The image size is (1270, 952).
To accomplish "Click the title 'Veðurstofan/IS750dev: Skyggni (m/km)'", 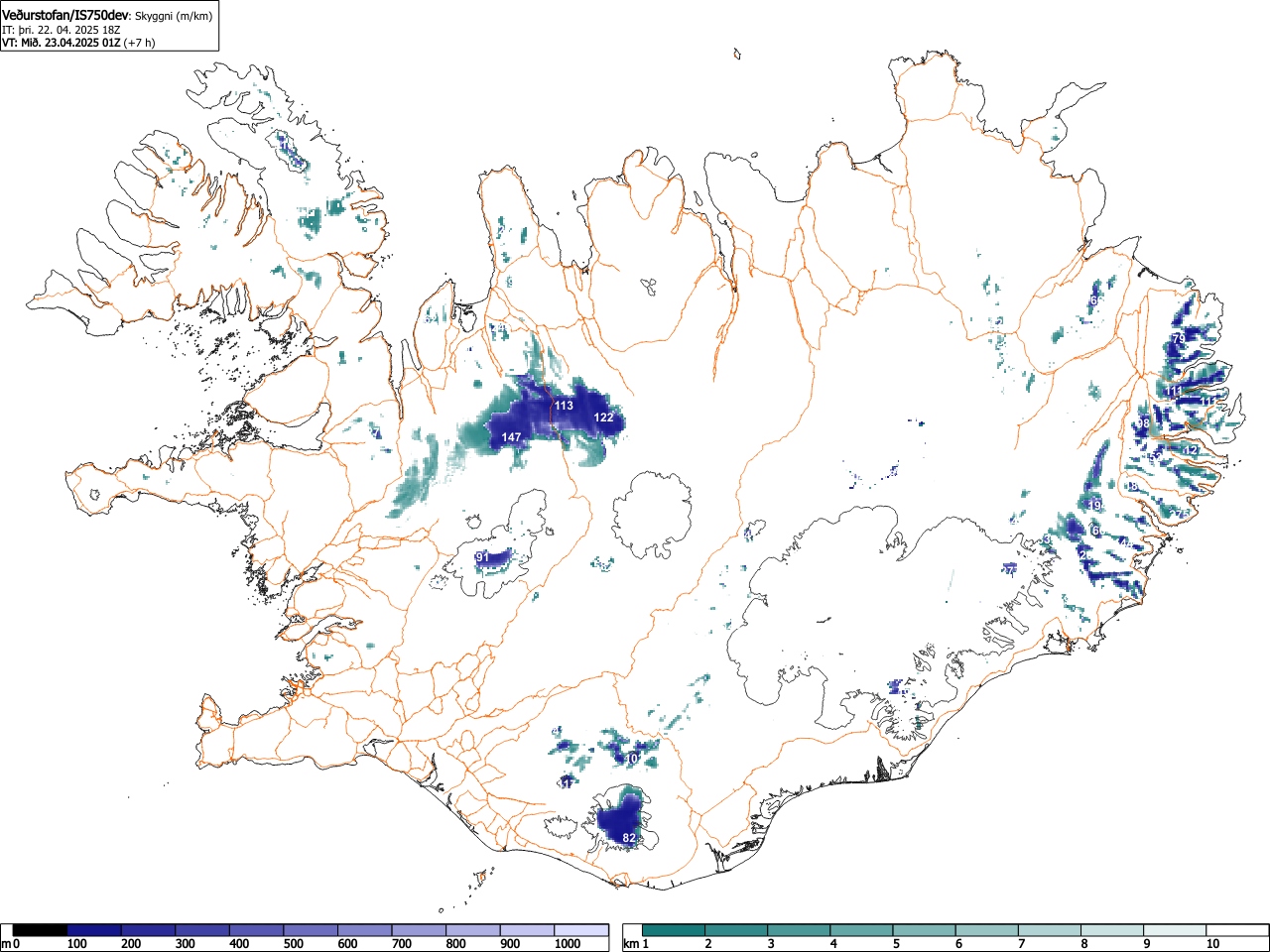I will (108, 14).
